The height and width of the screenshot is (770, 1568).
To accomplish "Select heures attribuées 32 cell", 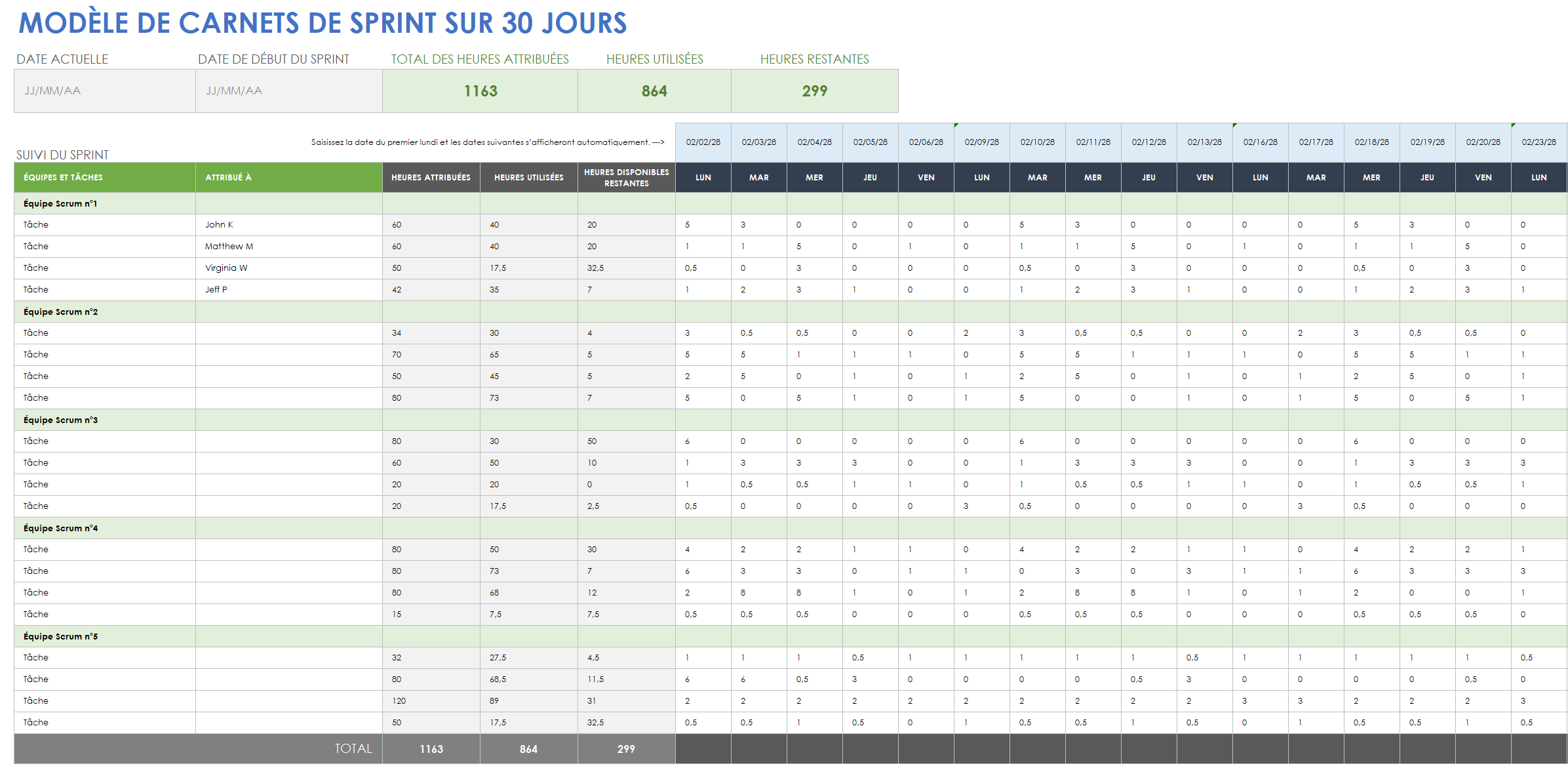I will coord(431,658).
